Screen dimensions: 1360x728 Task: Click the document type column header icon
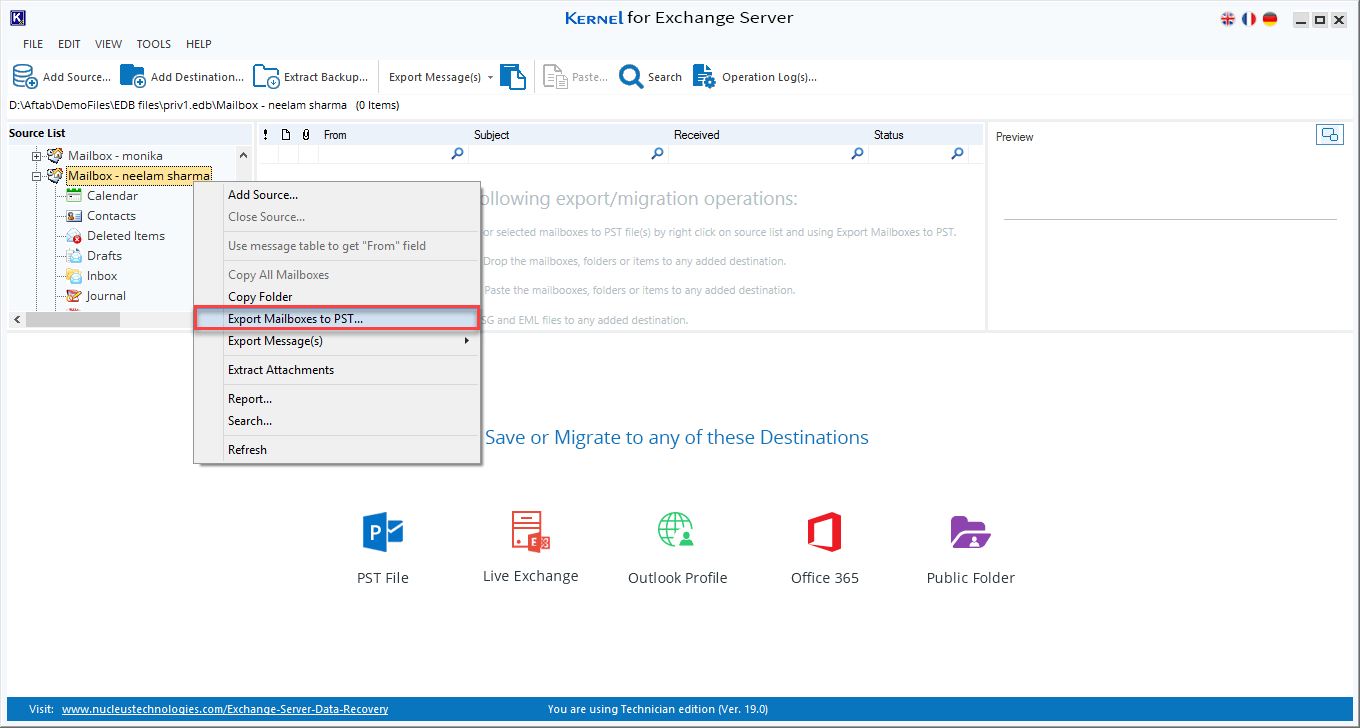click(x=286, y=135)
